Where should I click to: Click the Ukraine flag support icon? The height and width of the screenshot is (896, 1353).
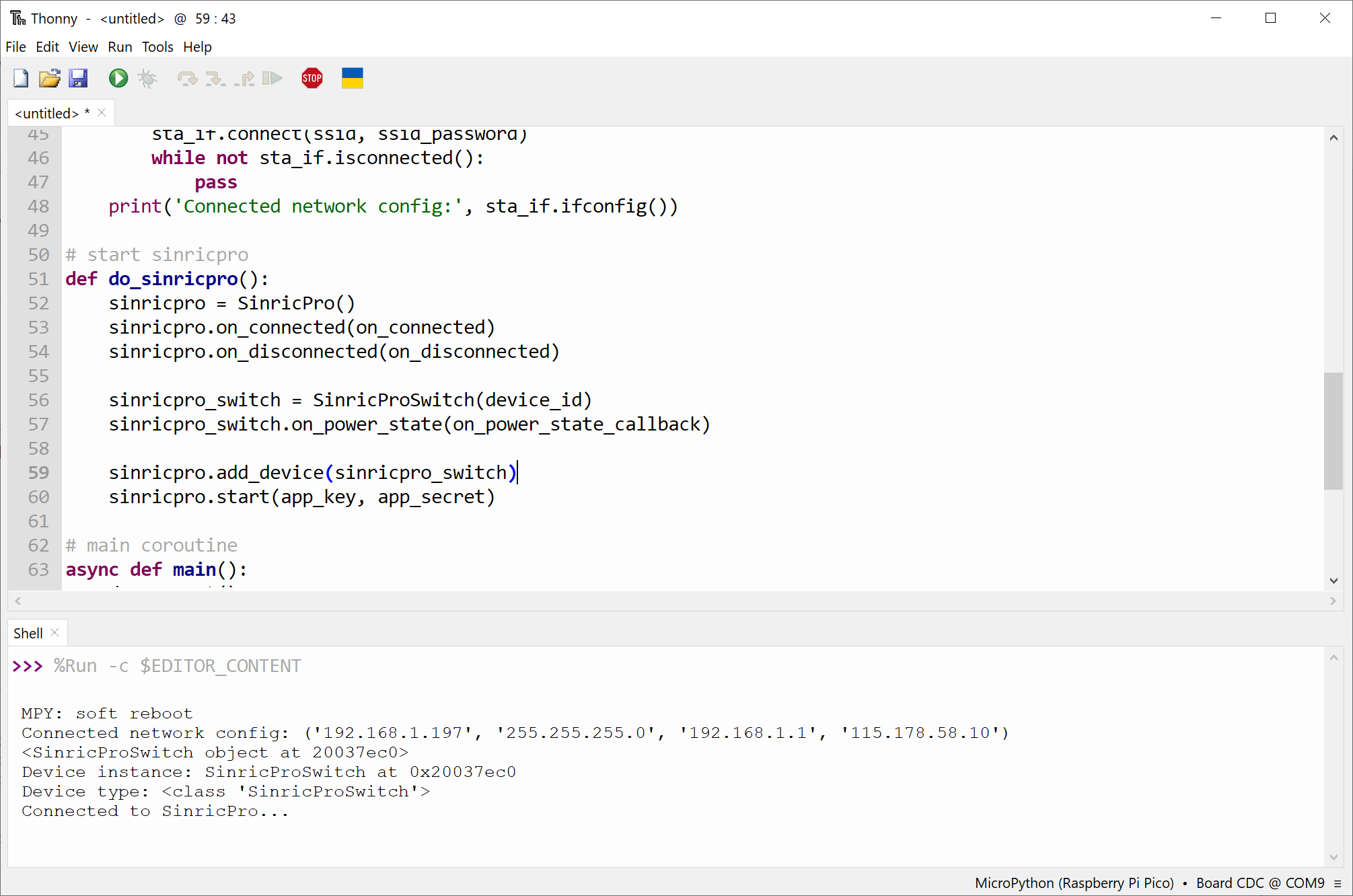pyautogui.click(x=352, y=78)
